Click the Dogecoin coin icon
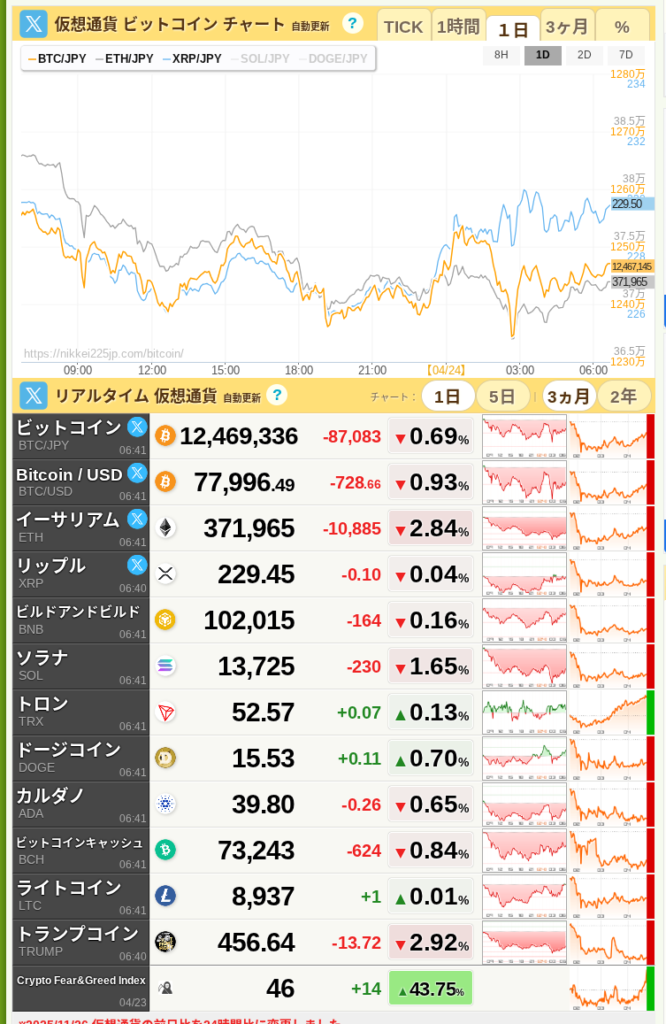Image resolution: width=666 pixels, height=1024 pixels. coord(165,758)
